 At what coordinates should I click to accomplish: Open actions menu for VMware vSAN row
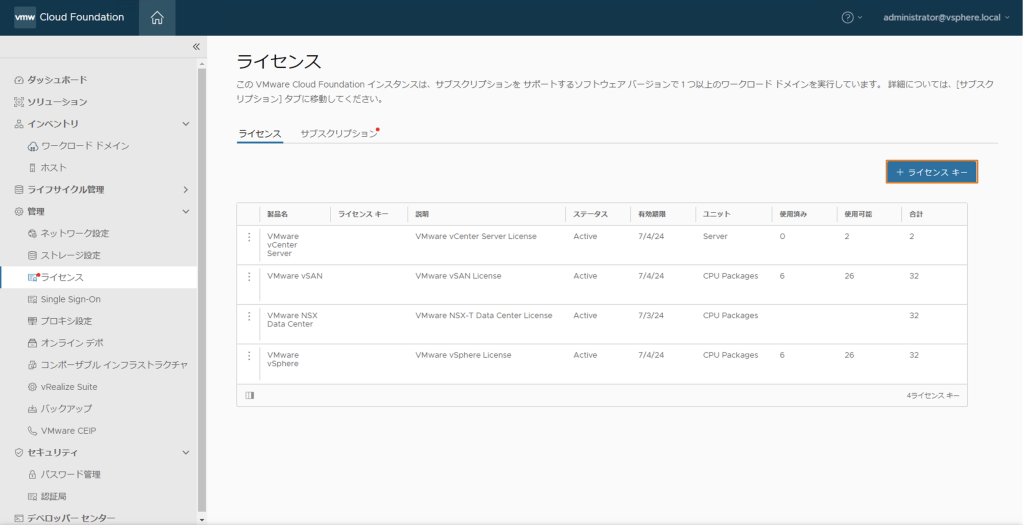pos(249,276)
